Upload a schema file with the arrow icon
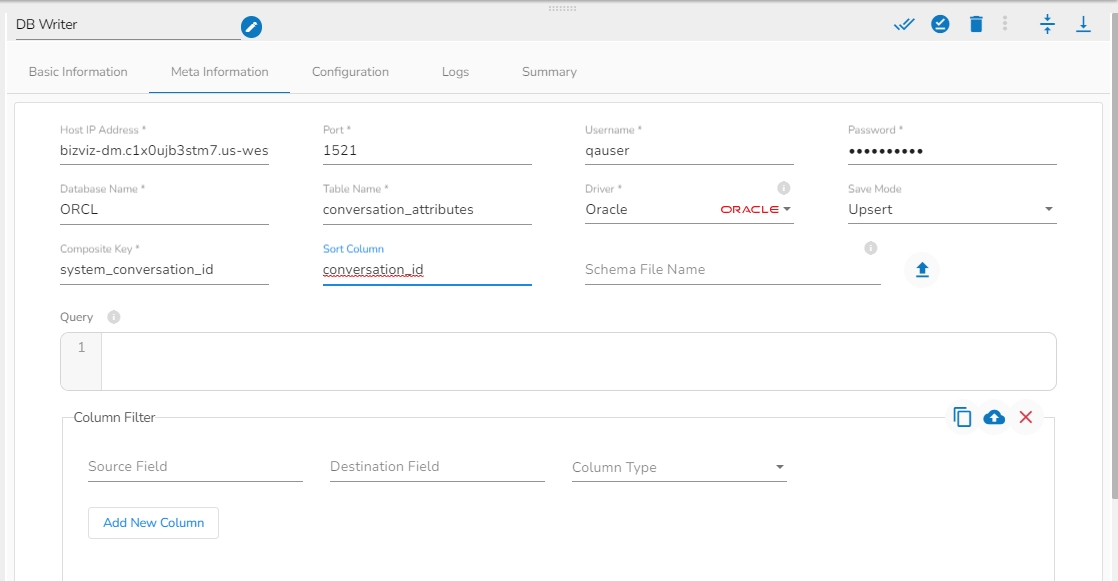 922,270
